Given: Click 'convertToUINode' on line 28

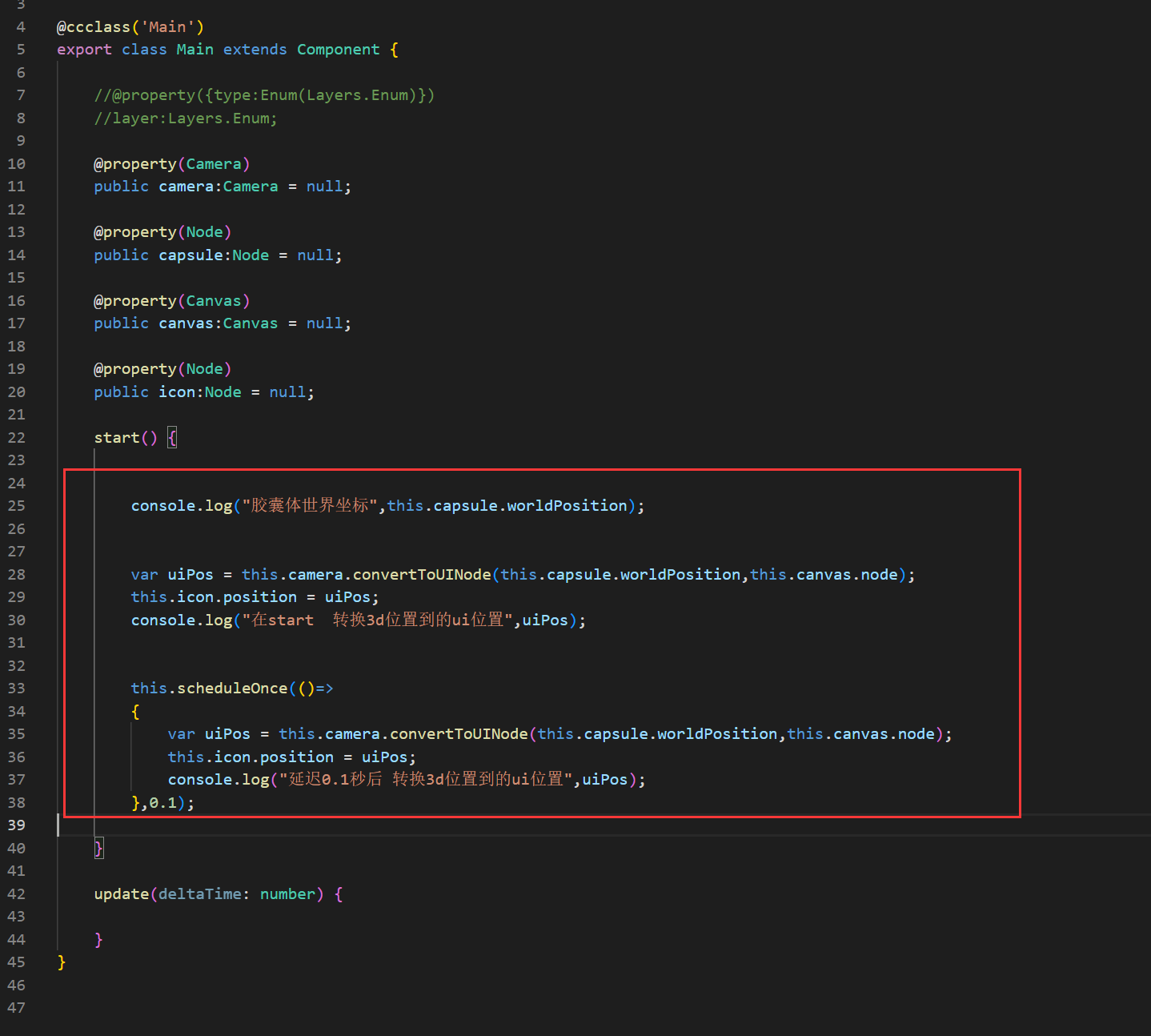Looking at the screenshot, I should coord(422,575).
